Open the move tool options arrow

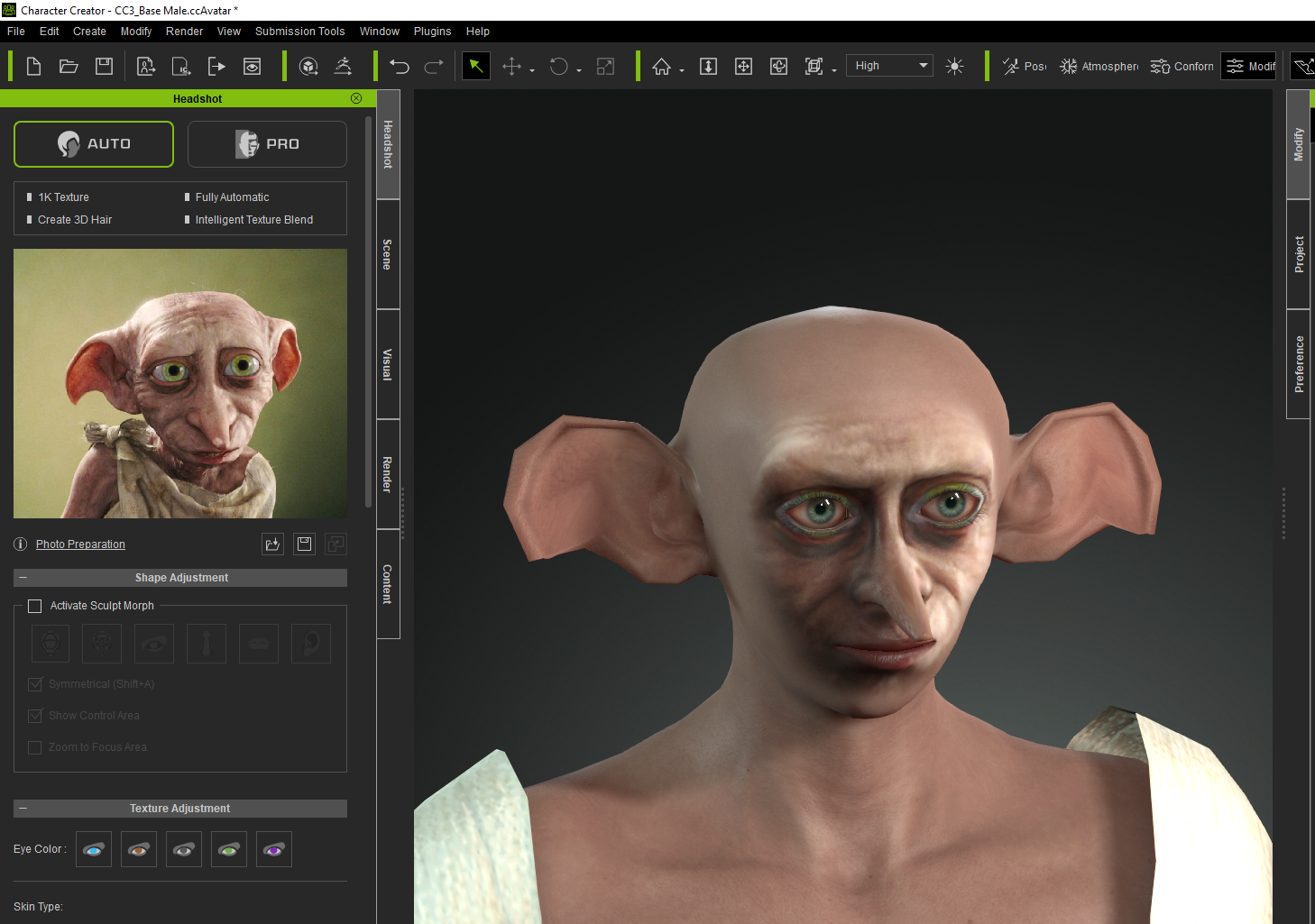click(x=532, y=70)
